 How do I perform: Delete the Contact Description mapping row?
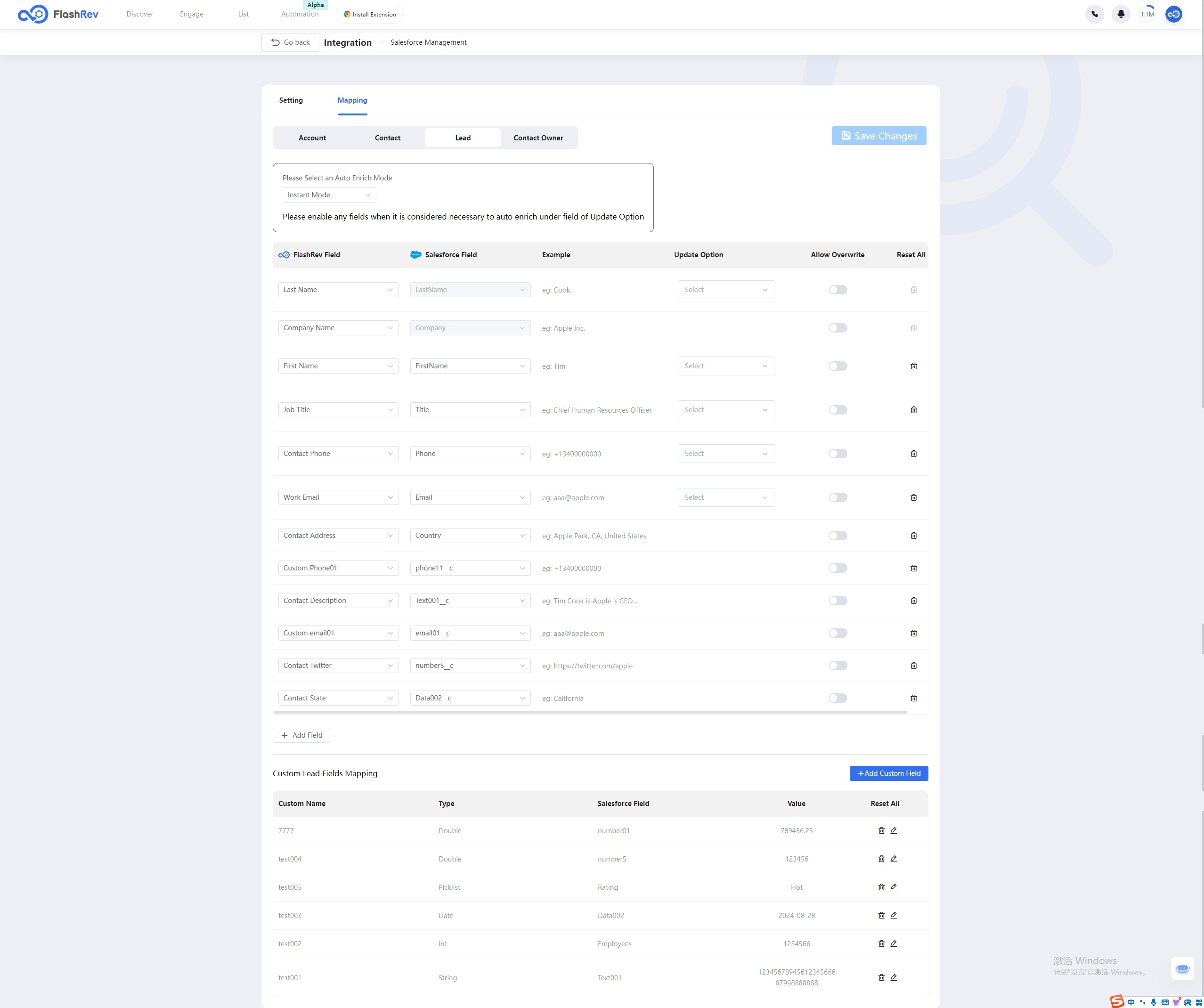(914, 601)
